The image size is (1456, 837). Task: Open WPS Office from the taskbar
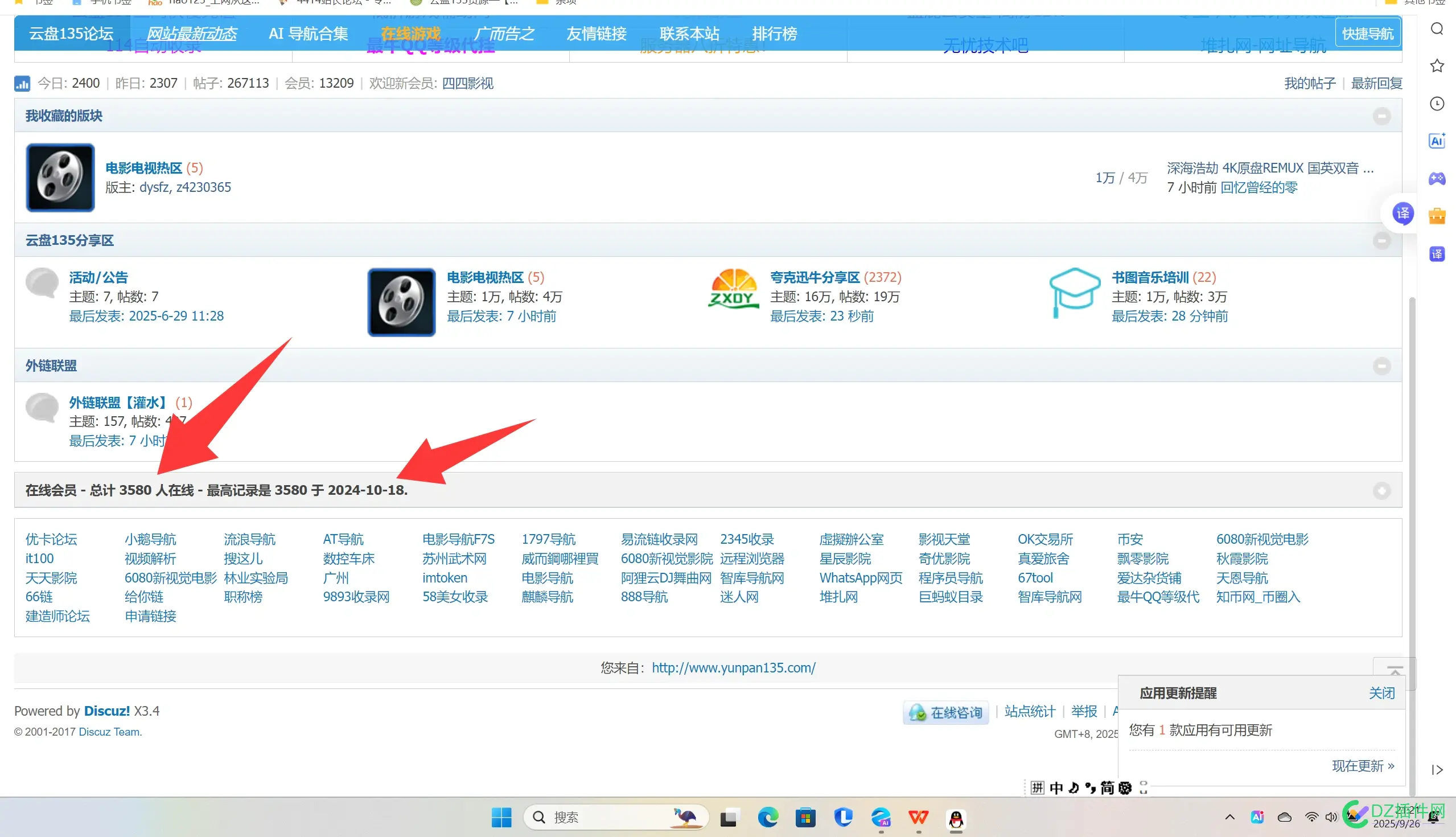click(x=918, y=818)
